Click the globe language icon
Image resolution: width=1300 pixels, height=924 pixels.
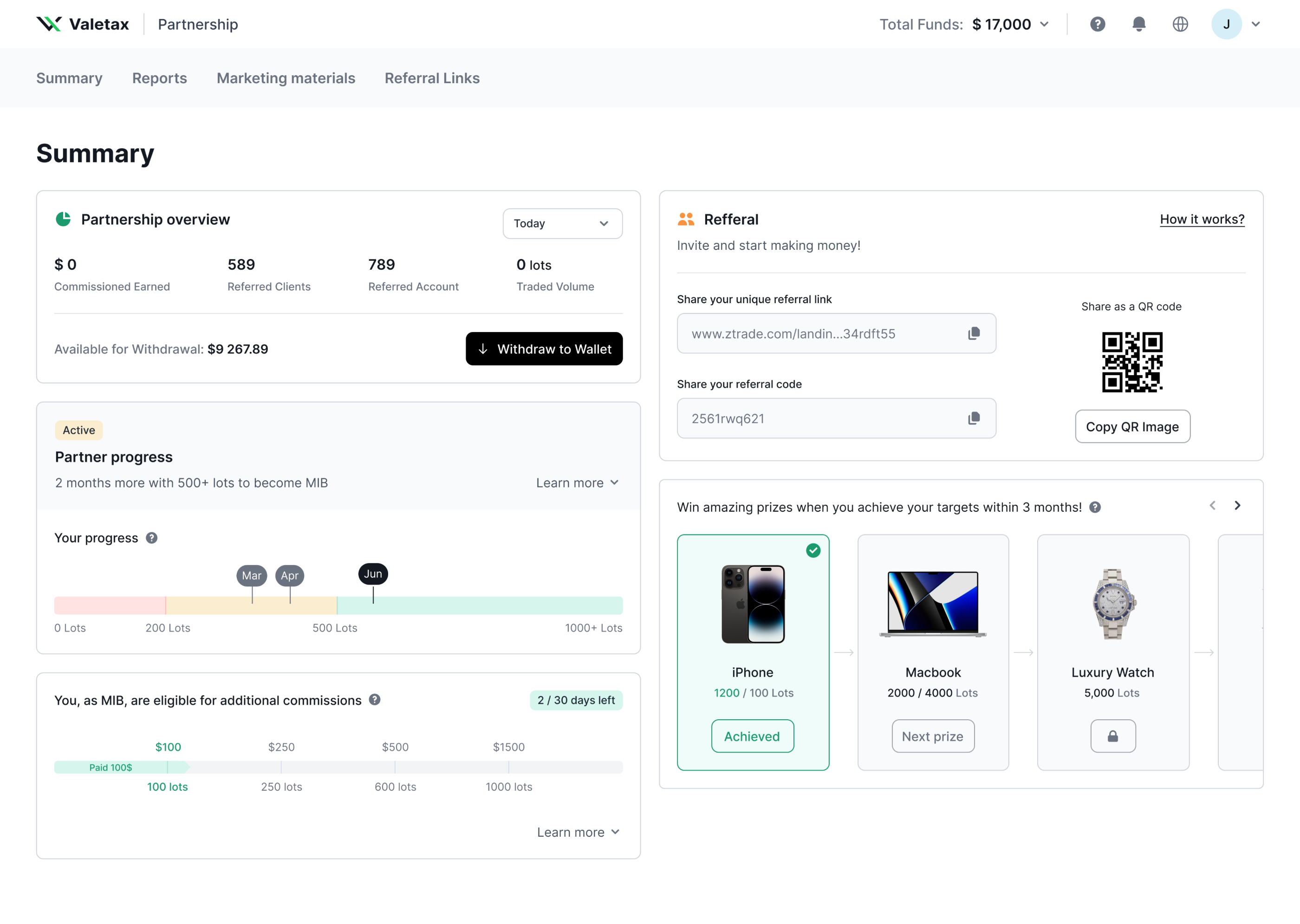[x=1180, y=24]
